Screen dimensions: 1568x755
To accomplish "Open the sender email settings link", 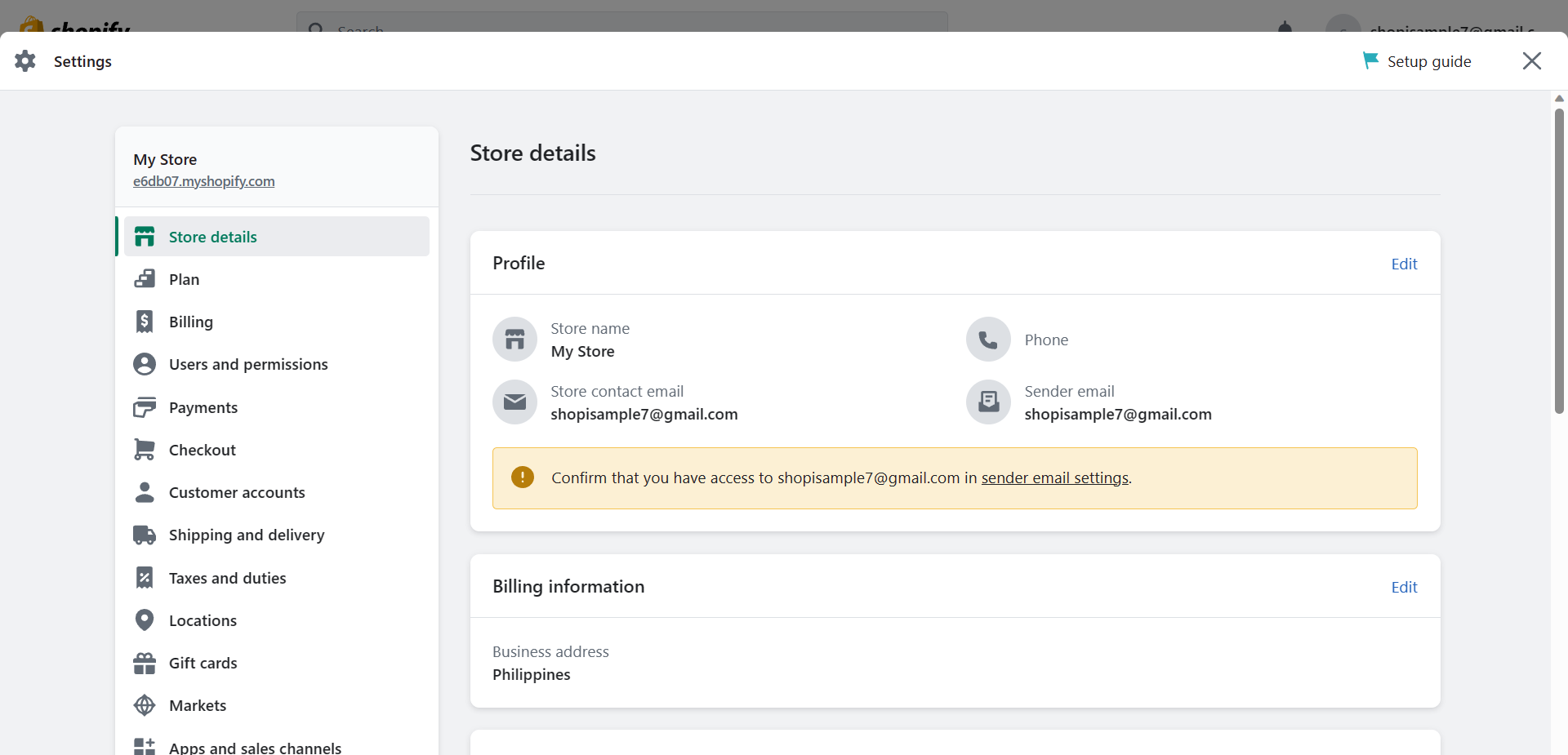I will point(1055,477).
